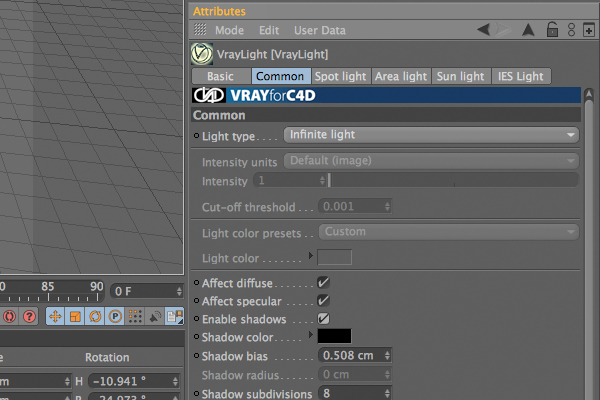Click the Shadow subdivisions value field
This screenshot has width=600, height=400.
click(x=355, y=393)
